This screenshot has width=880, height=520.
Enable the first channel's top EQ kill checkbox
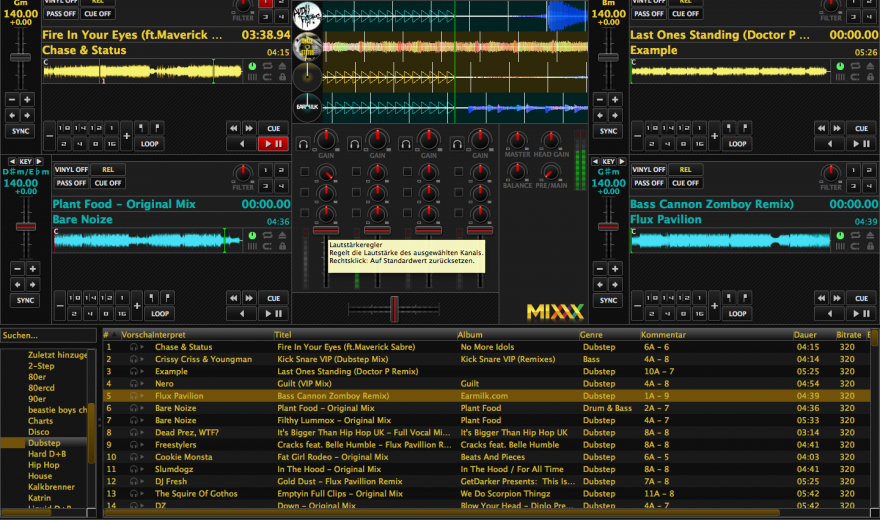click(304, 172)
